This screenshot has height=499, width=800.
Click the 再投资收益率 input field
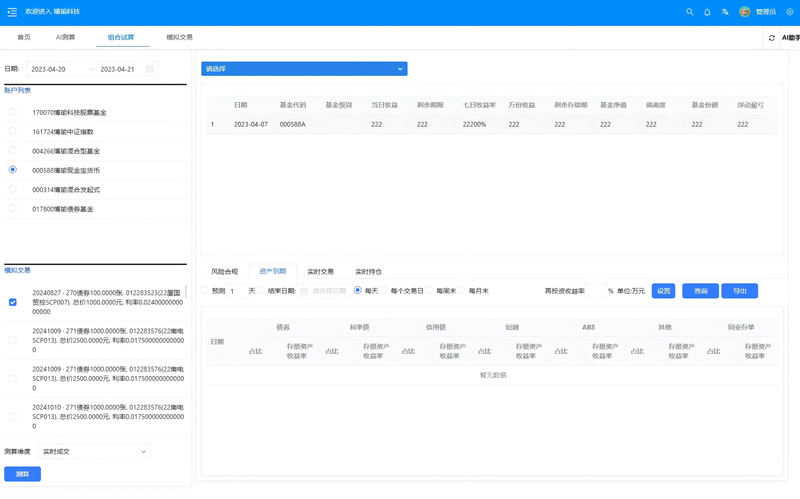coord(595,291)
